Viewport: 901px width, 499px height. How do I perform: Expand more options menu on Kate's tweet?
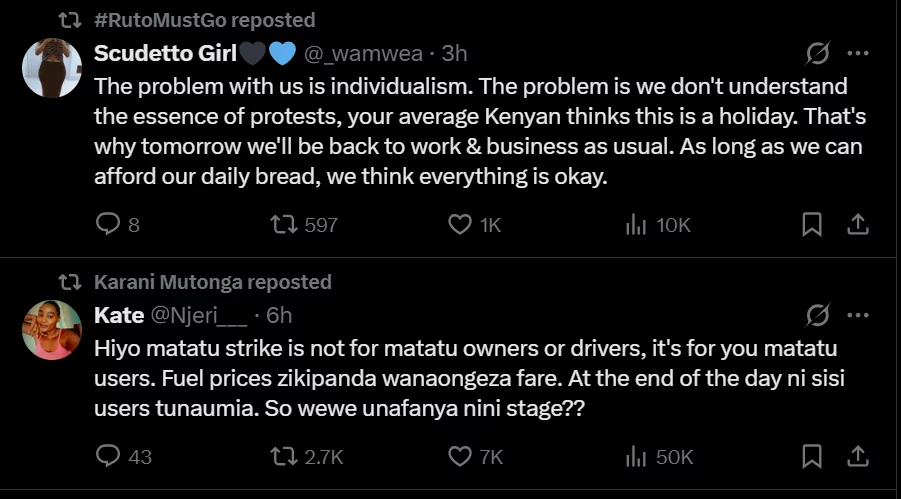click(x=858, y=315)
